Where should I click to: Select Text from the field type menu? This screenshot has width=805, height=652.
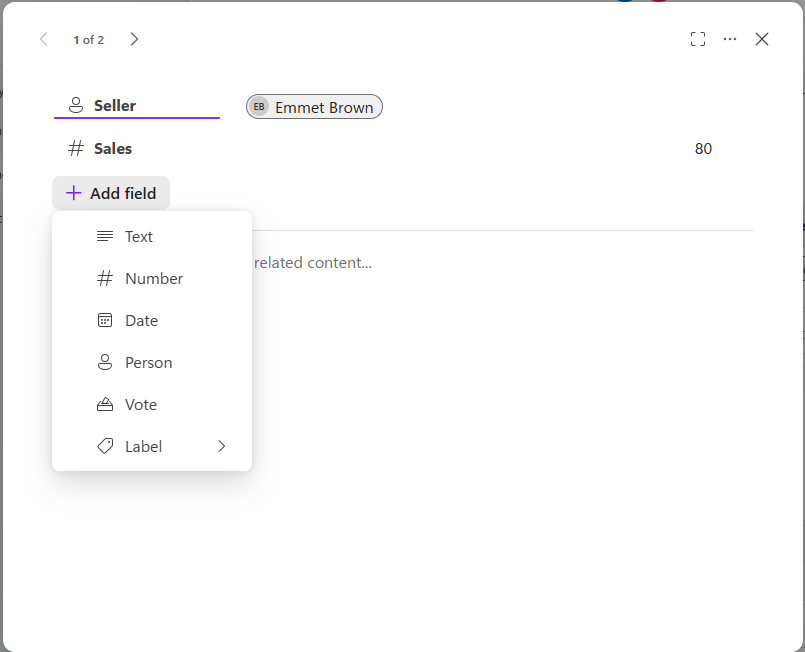[x=139, y=237]
